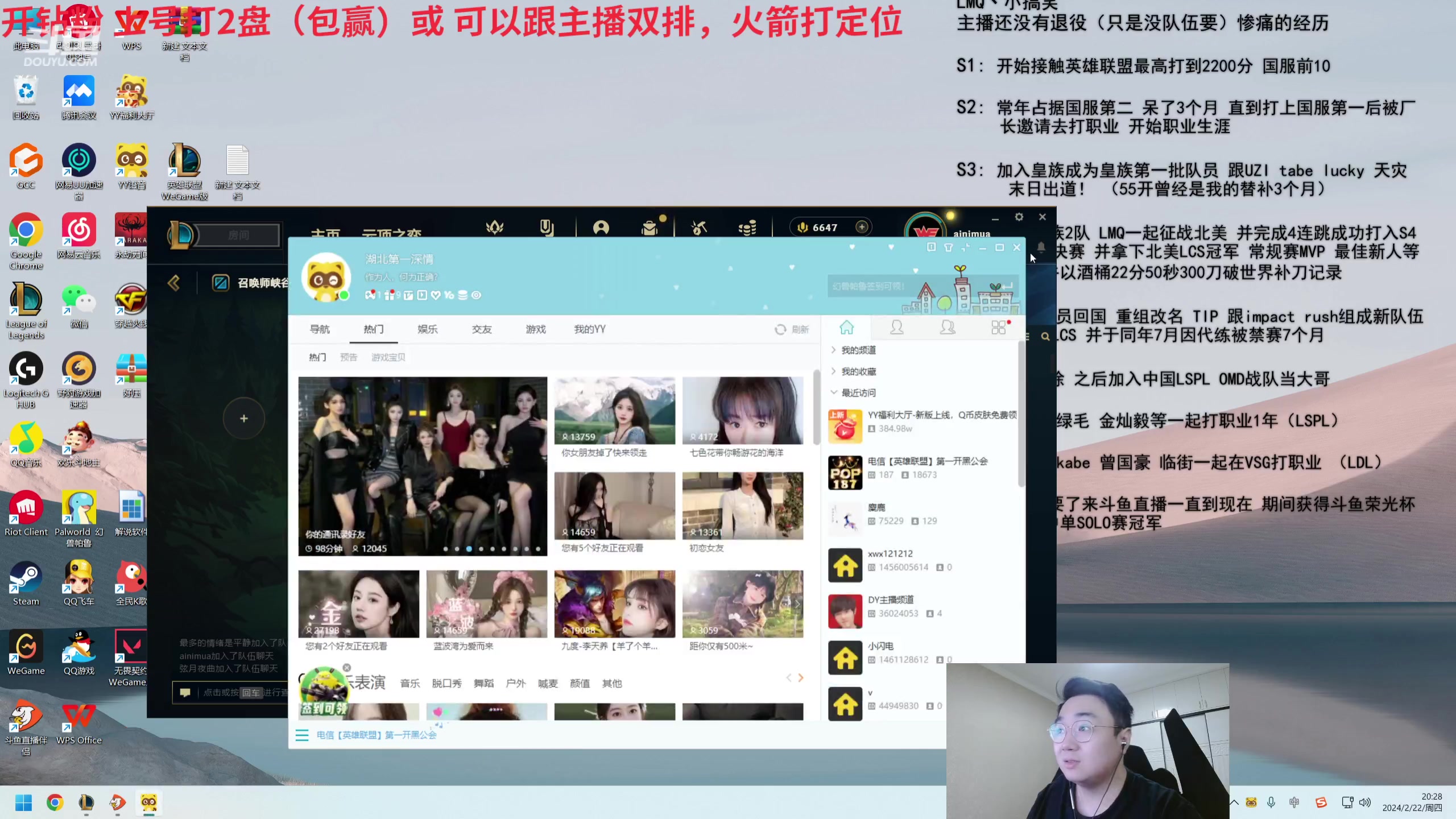Open the YY message box icon in title bar
The image size is (1456, 819).
(x=931, y=247)
